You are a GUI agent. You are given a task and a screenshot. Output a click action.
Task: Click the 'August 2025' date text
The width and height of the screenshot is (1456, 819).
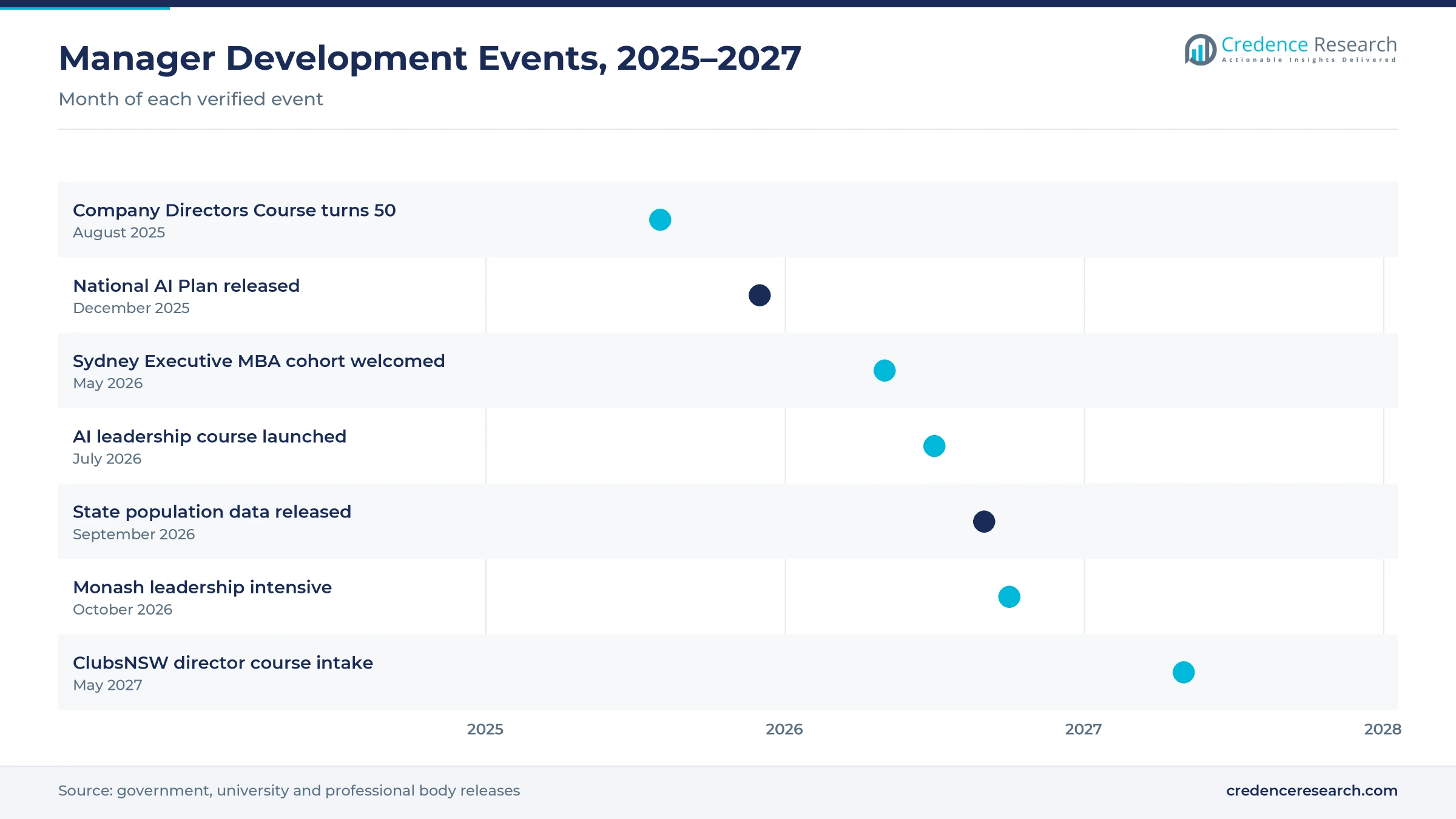(x=119, y=232)
